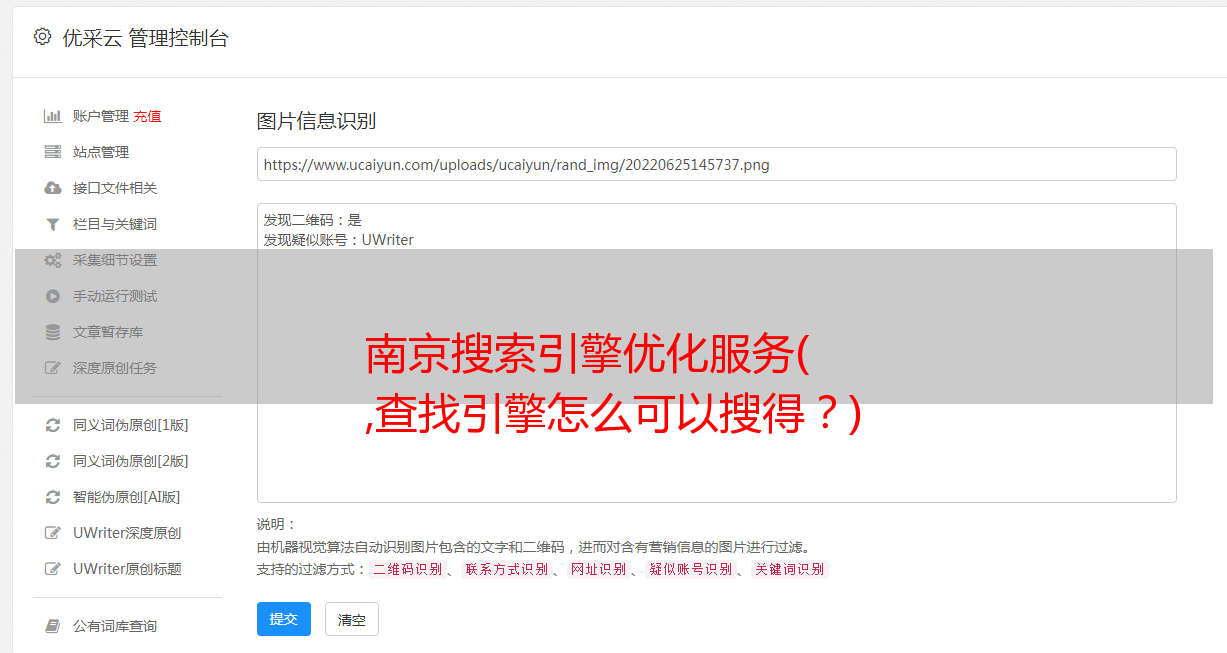Click the server icon for 站点管理
Viewport: 1227px width, 653px height.
tap(53, 152)
